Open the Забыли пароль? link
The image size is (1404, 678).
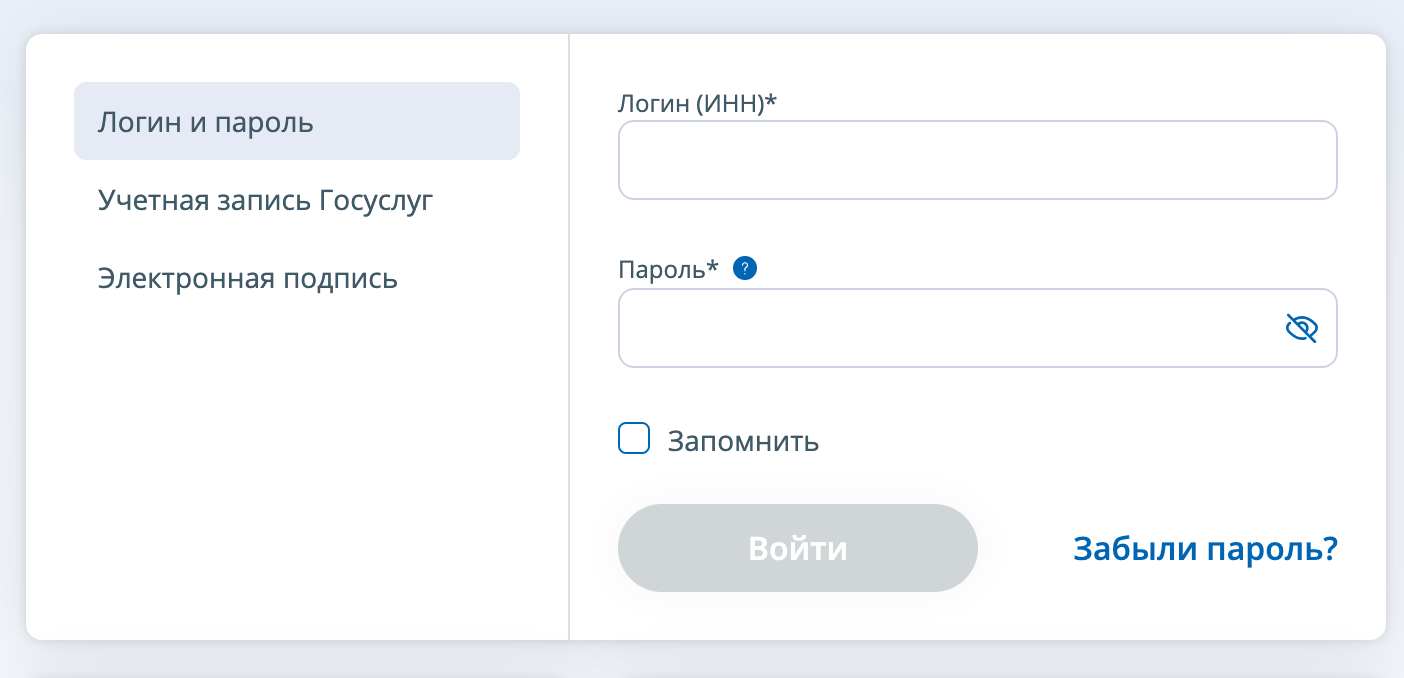[x=1205, y=549]
